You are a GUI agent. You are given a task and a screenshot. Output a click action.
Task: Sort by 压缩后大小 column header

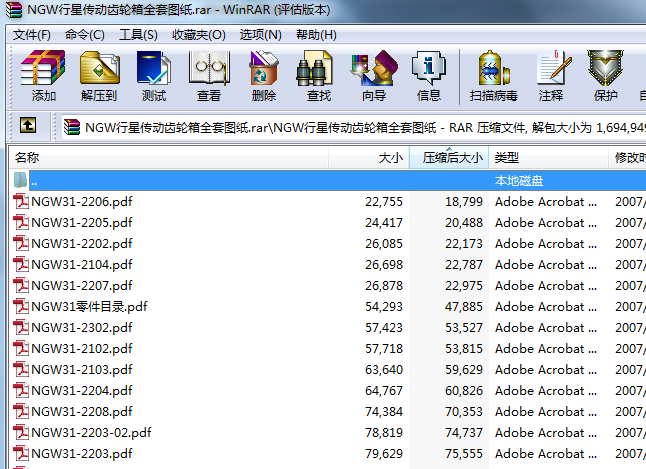click(x=452, y=158)
